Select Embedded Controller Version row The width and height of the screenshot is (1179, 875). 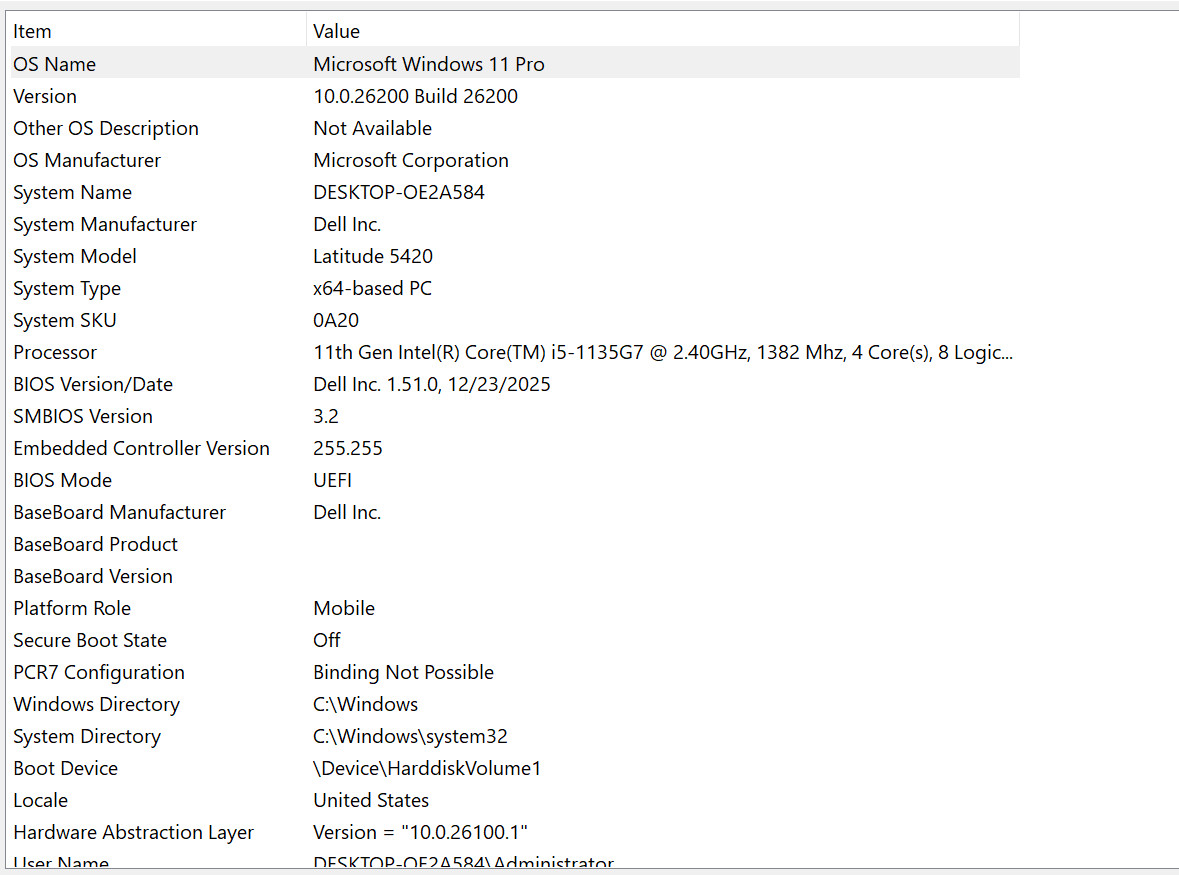pyautogui.click(x=141, y=448)
